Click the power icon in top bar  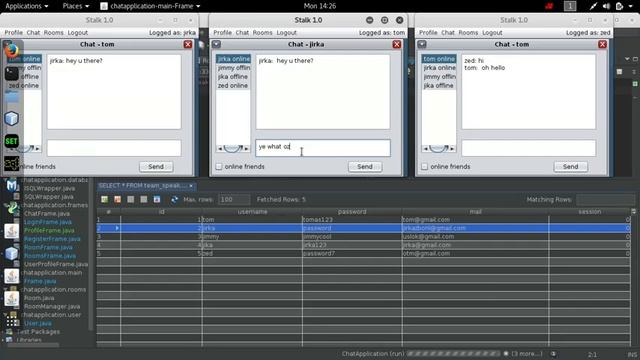[619, 6]
